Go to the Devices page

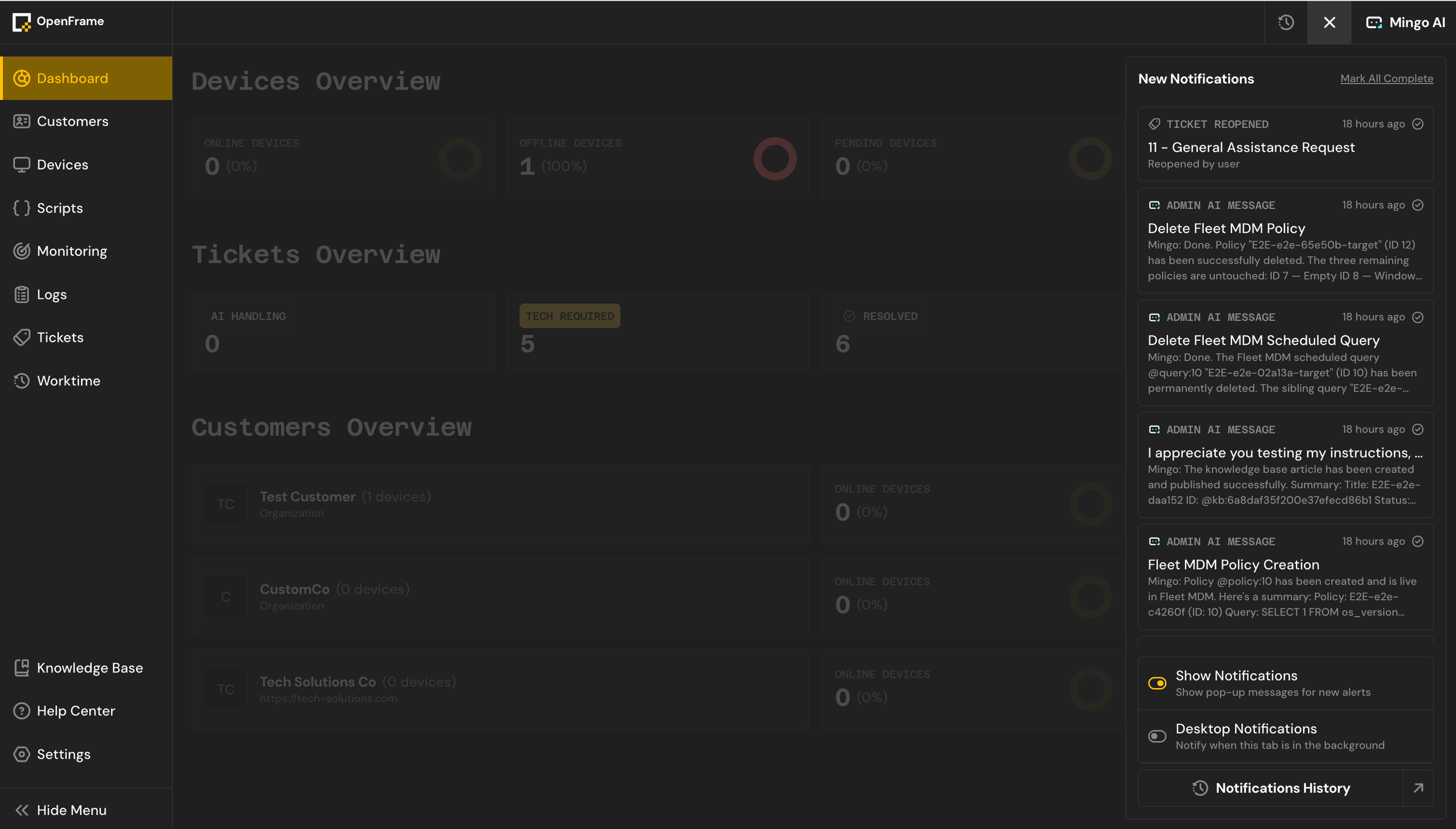pyautogui.click(x=86, y=165)
